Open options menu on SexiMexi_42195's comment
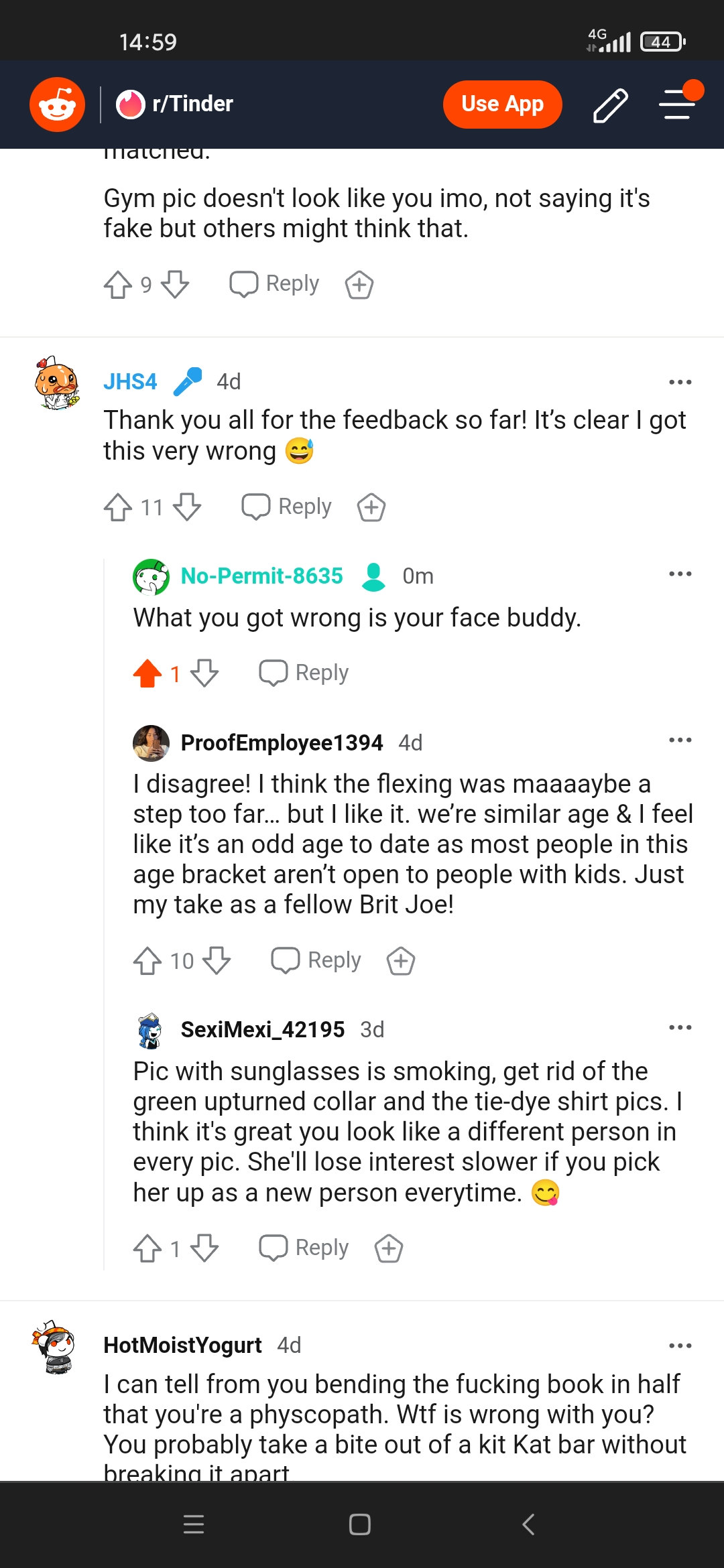Viewport: 724px width, 1568px height. pyautogui.click(x=680, y=1027)
